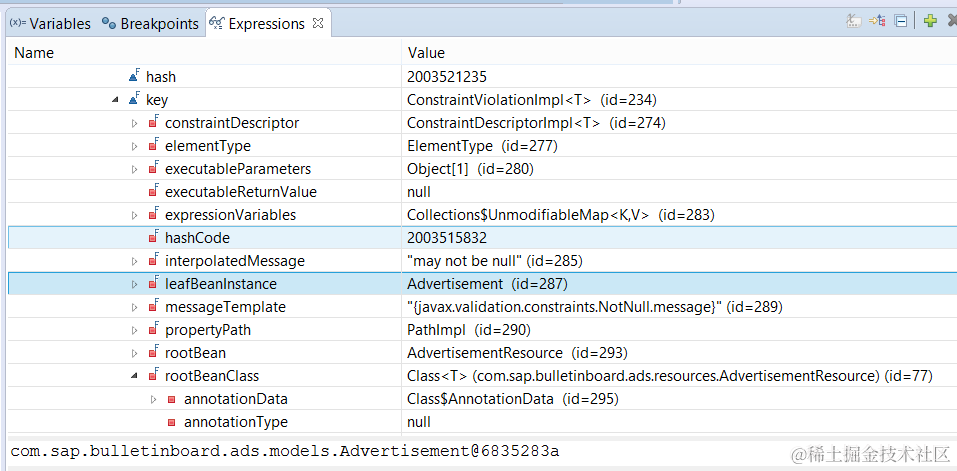
Task: Expand the leafBeanInstance node
Action: (x=135, y=284)
